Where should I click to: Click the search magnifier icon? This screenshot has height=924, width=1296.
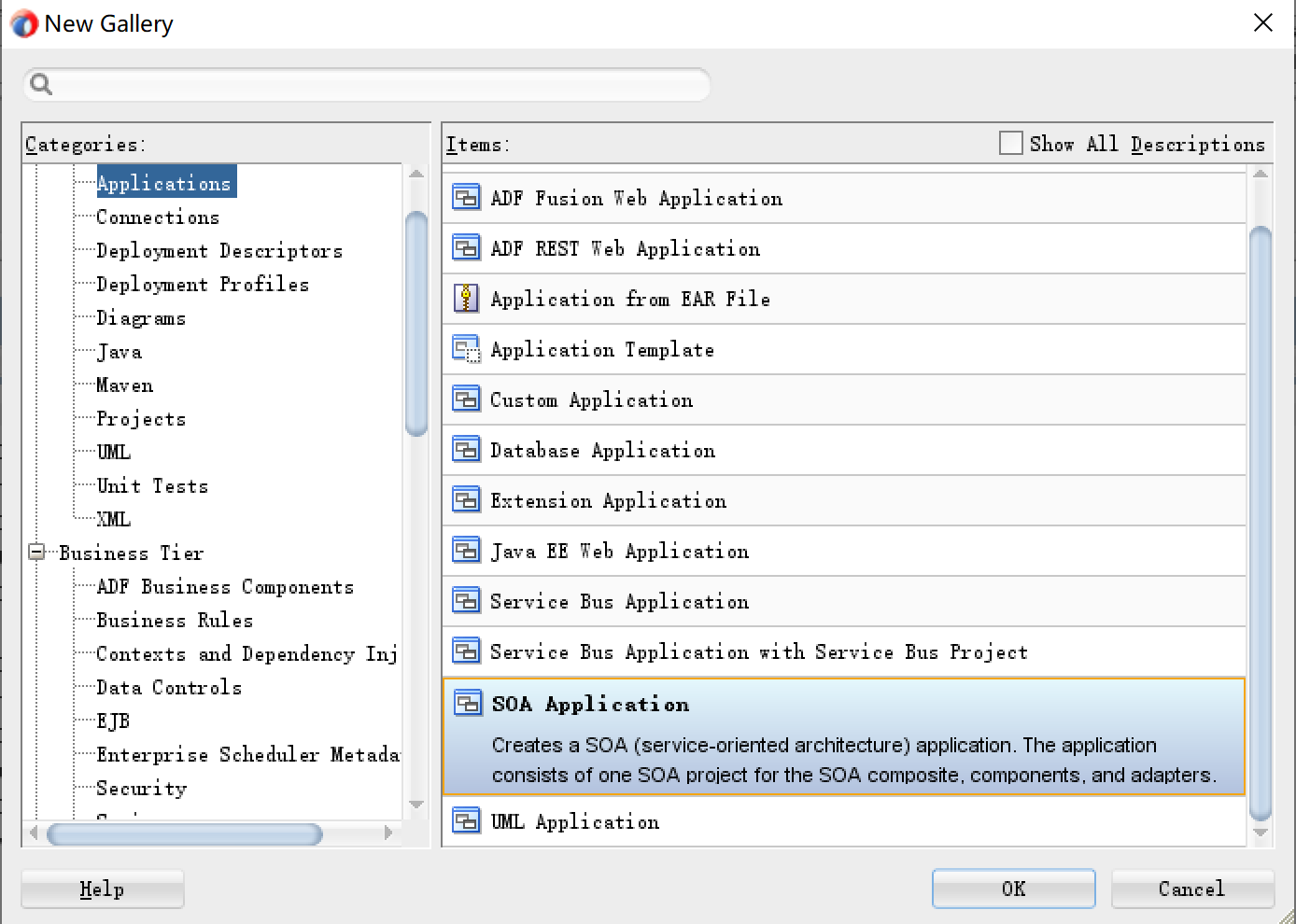click(x=41, y=85)
